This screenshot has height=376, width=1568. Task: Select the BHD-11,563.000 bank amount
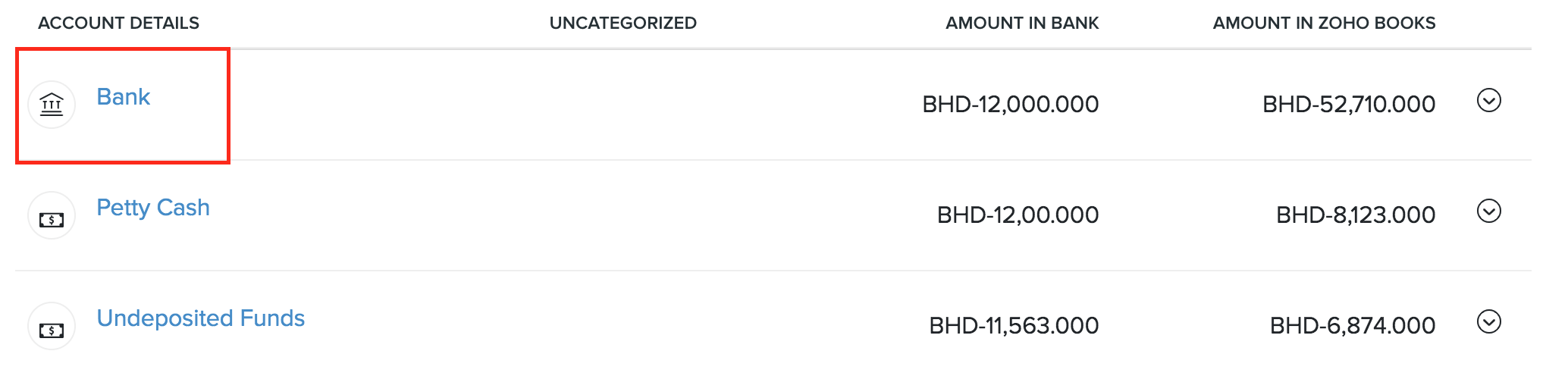pos(1014,326)
